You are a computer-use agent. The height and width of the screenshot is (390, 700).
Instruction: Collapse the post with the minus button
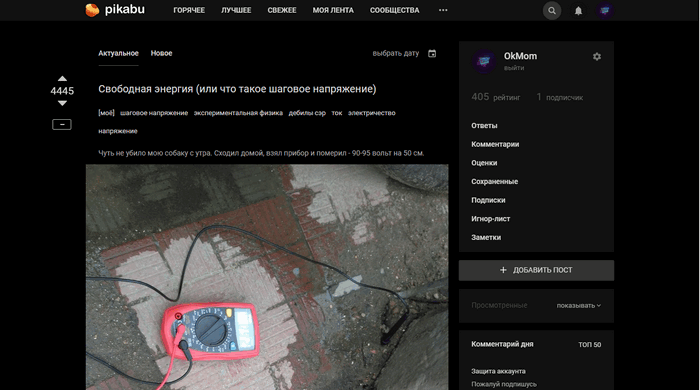(62, 124)
